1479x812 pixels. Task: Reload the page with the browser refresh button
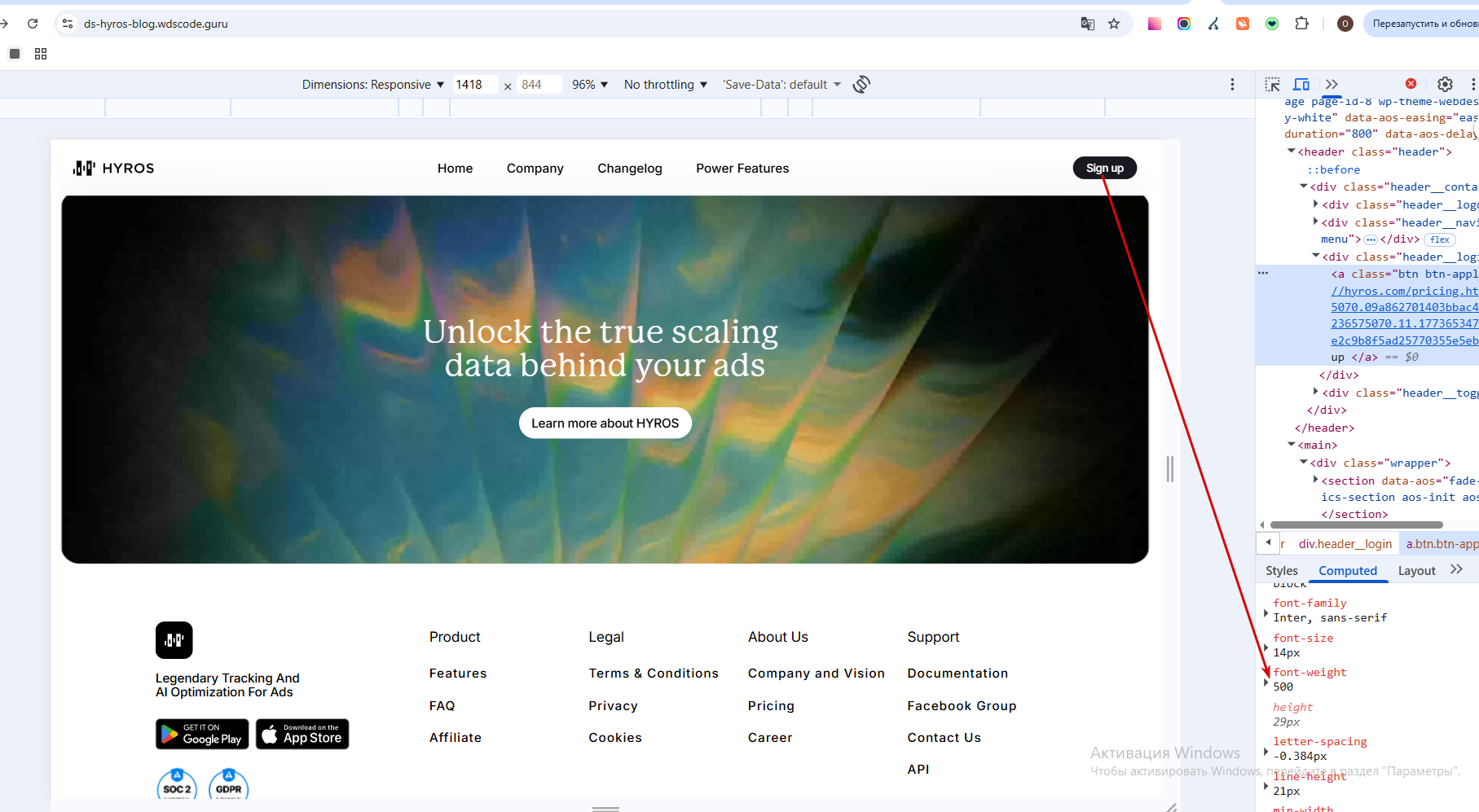(33, 24)
